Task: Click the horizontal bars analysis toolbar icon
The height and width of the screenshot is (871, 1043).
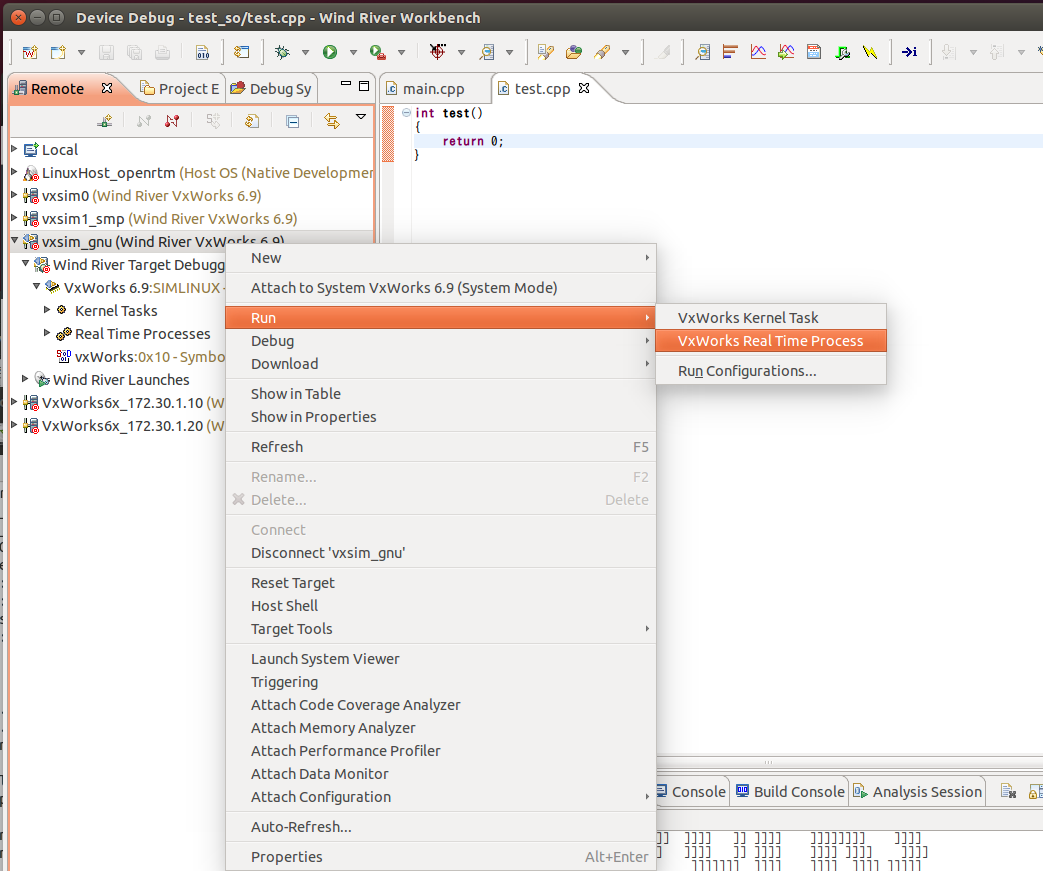Action: [x=730, y=52]
